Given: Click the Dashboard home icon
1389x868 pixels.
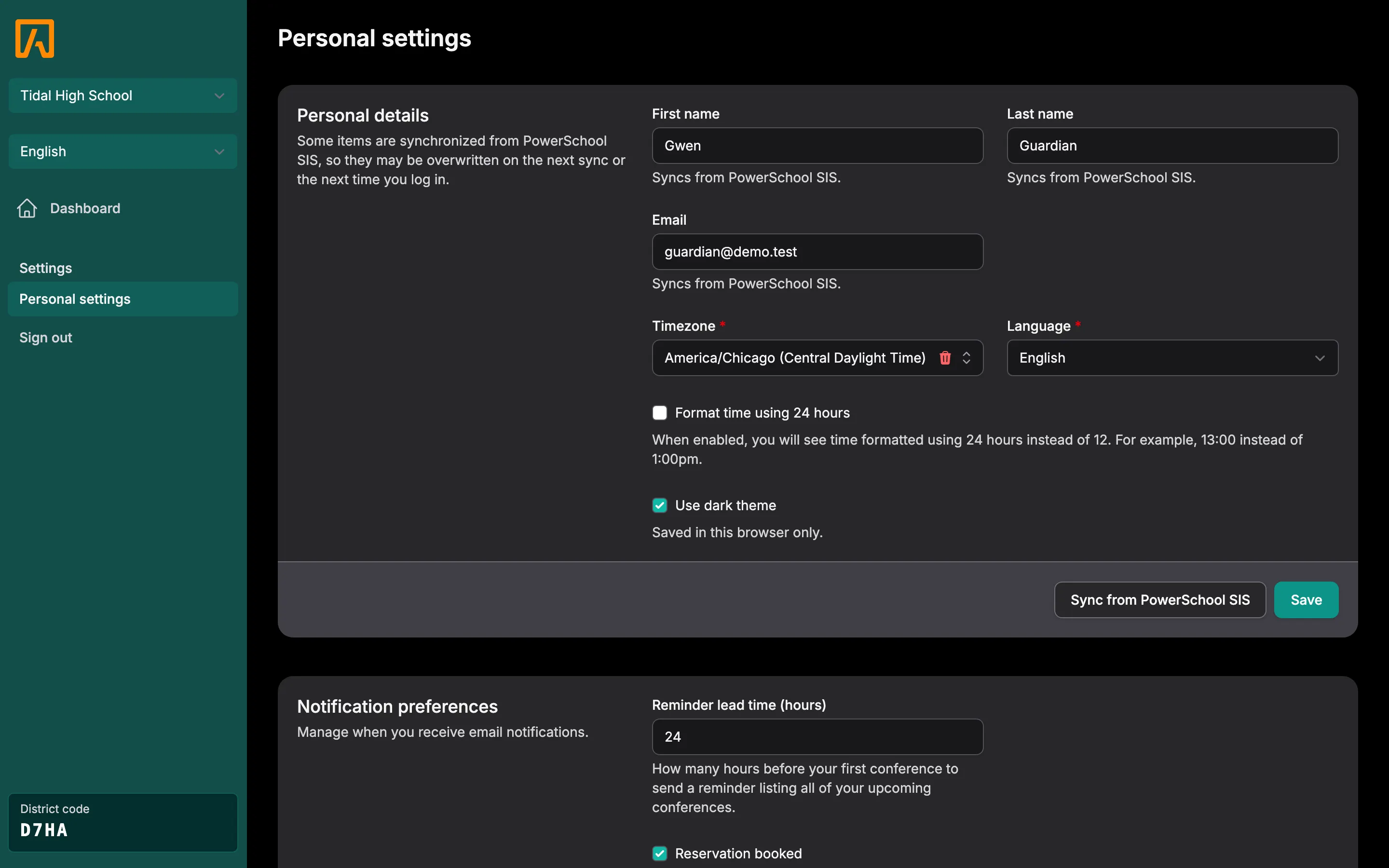Looking at the screenshot, I should point(27,208).
